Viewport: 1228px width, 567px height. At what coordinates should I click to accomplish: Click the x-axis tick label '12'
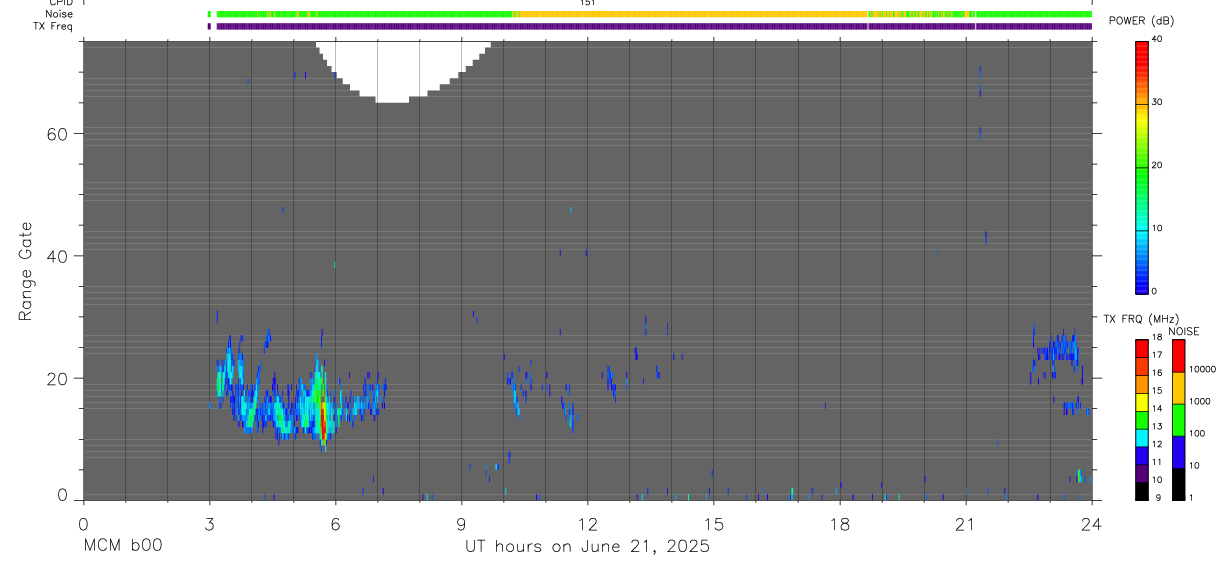point(587,523)
